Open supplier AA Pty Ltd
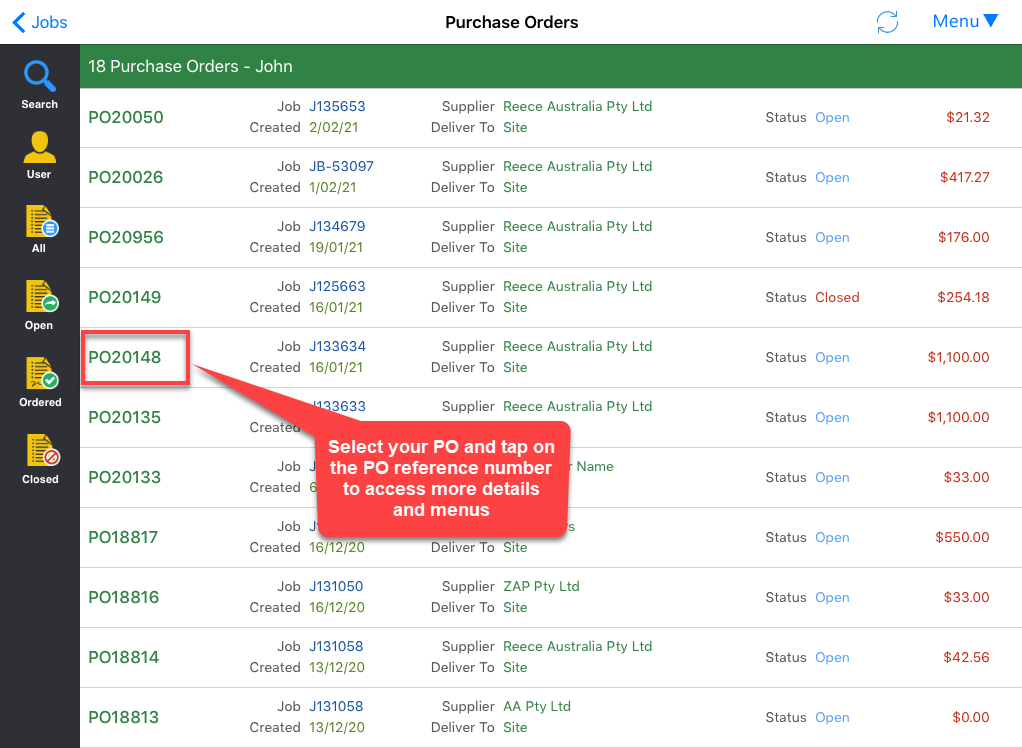Viewport: 1022px width, 748px height. tap(537, 706)
